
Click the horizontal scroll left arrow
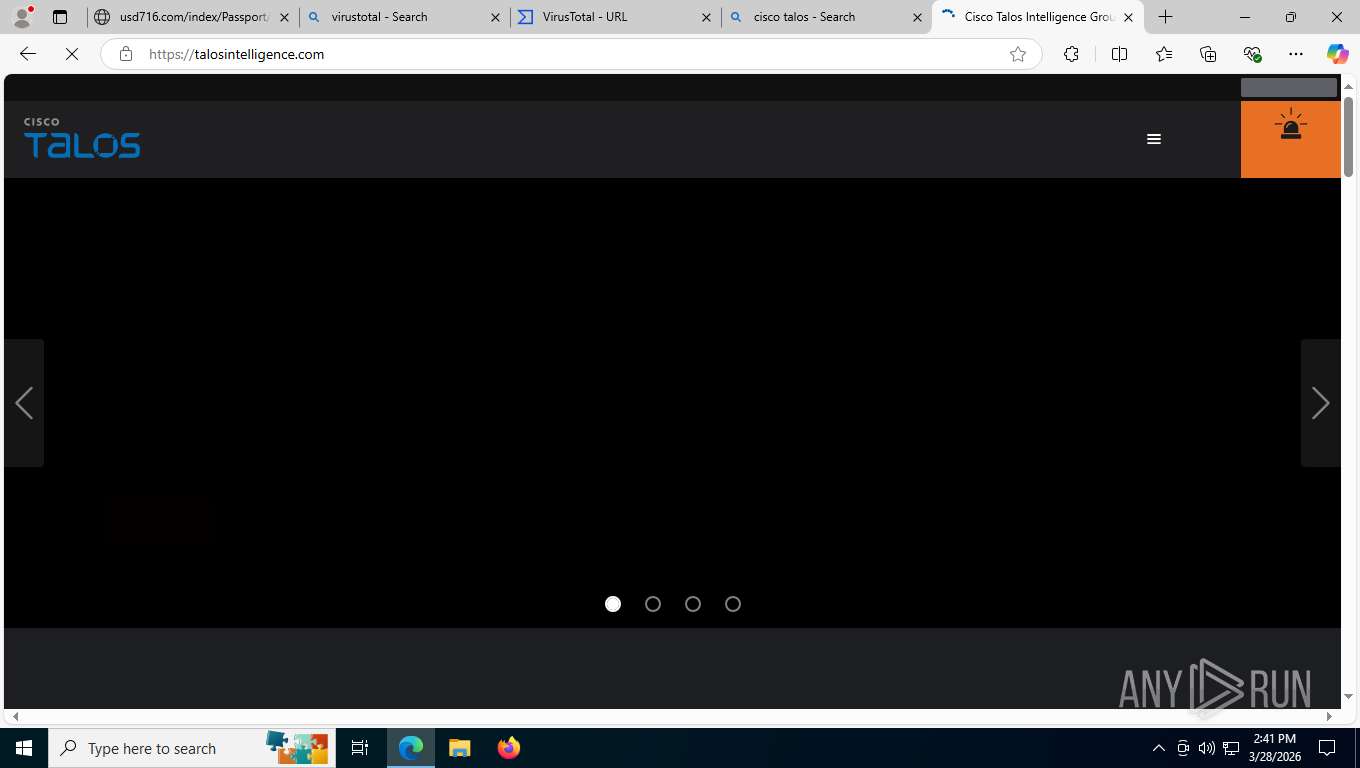(x=15, y=716)
